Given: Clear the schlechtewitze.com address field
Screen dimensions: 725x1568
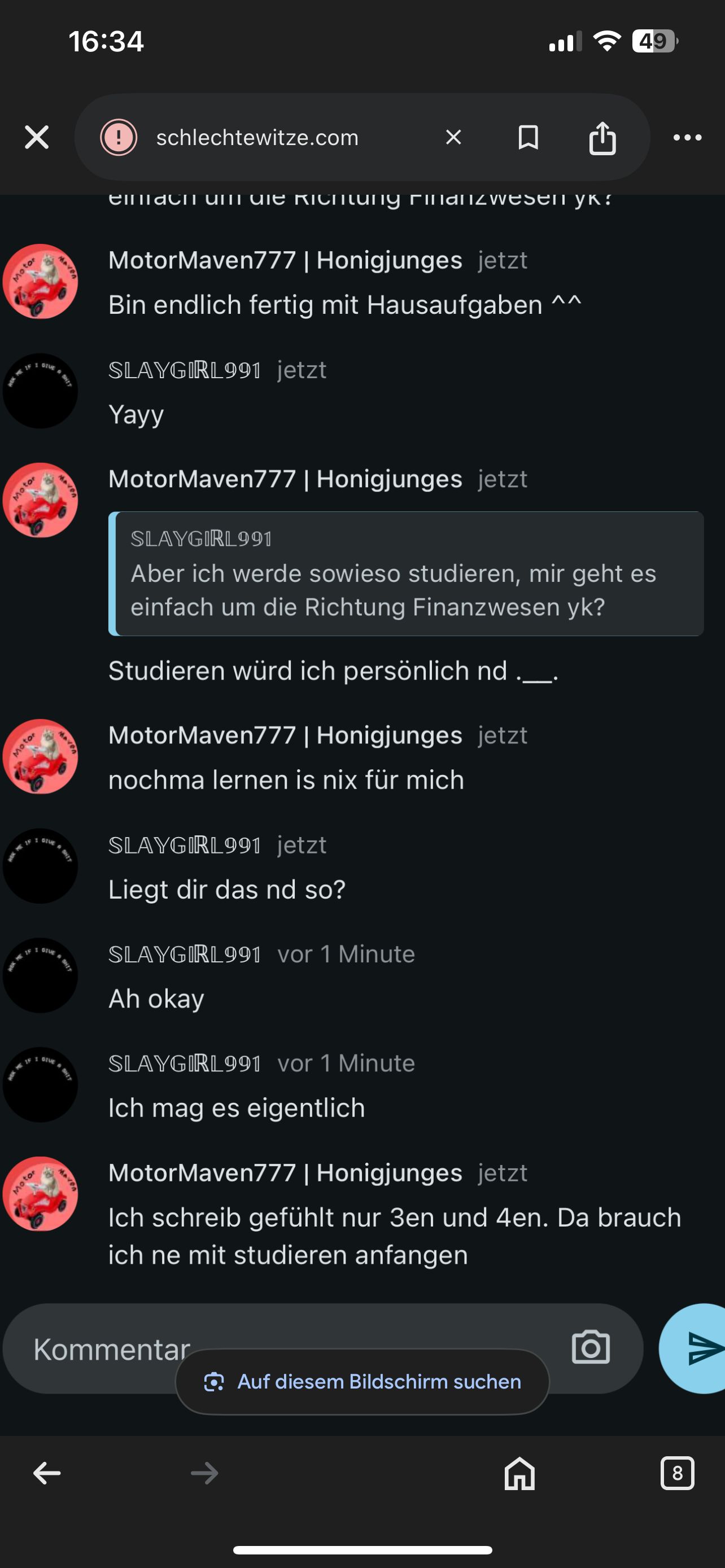Looking at the screenshot, I should (x=453, y=137).
